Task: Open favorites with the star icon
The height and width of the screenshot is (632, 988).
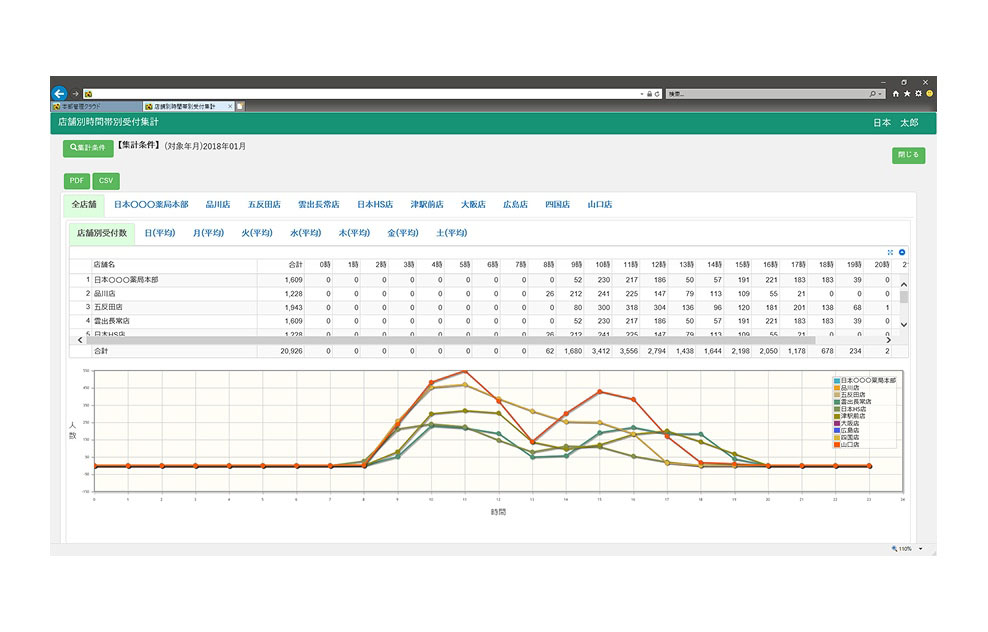Action: pyautogui.click(x=907, y=93)
